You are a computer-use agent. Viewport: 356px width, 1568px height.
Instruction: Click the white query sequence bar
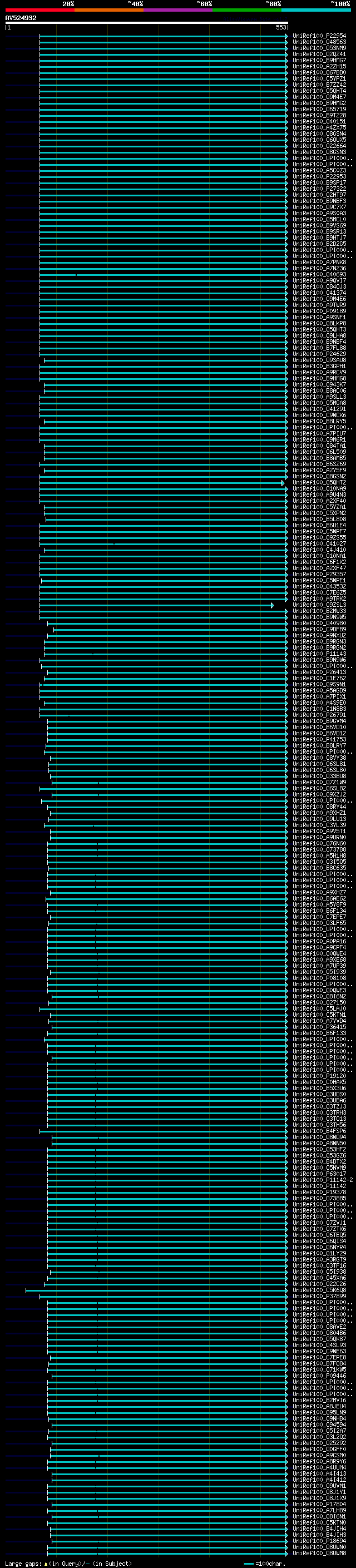pos(147,22)
